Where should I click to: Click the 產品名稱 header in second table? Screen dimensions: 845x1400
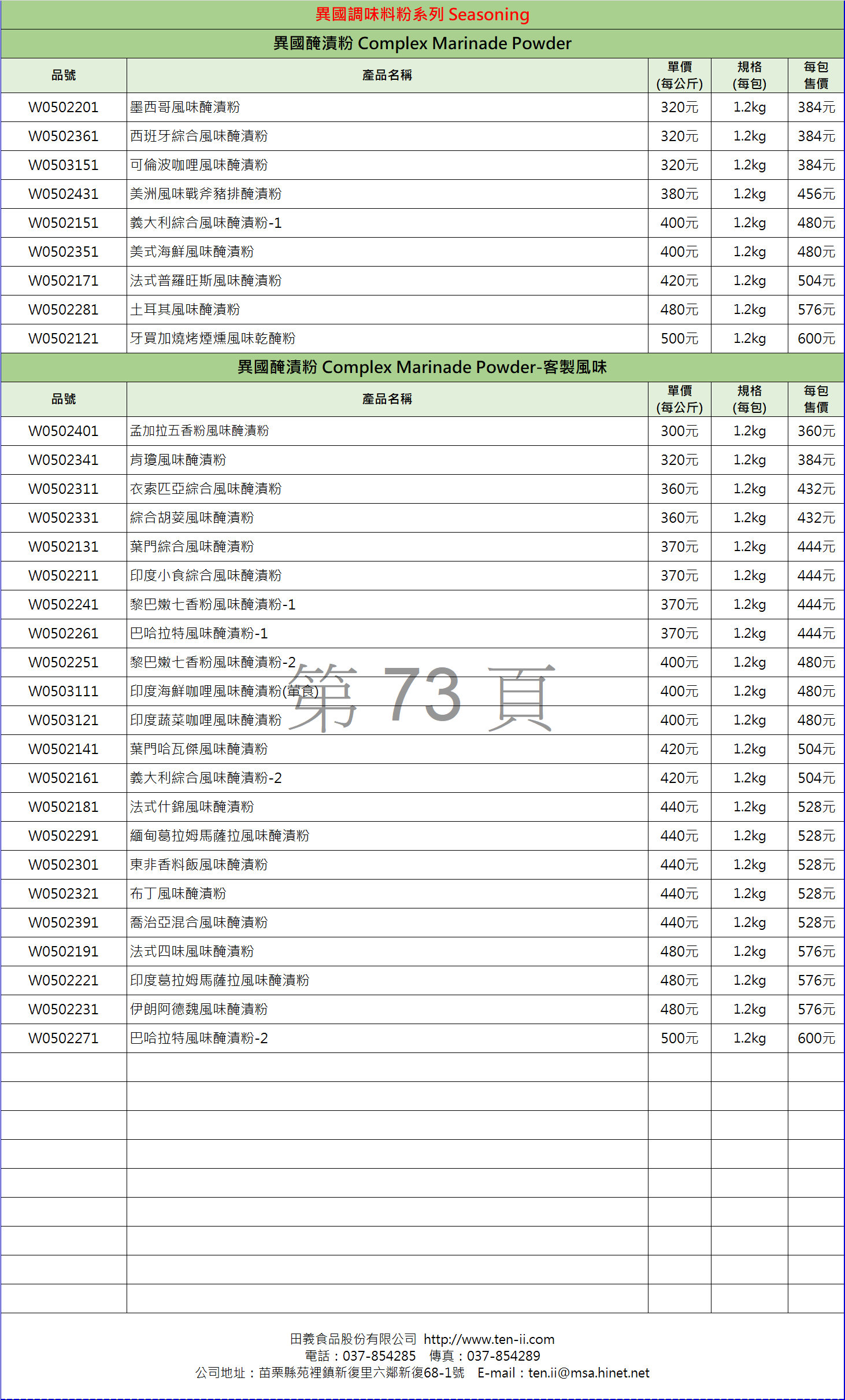click(387, 399)
